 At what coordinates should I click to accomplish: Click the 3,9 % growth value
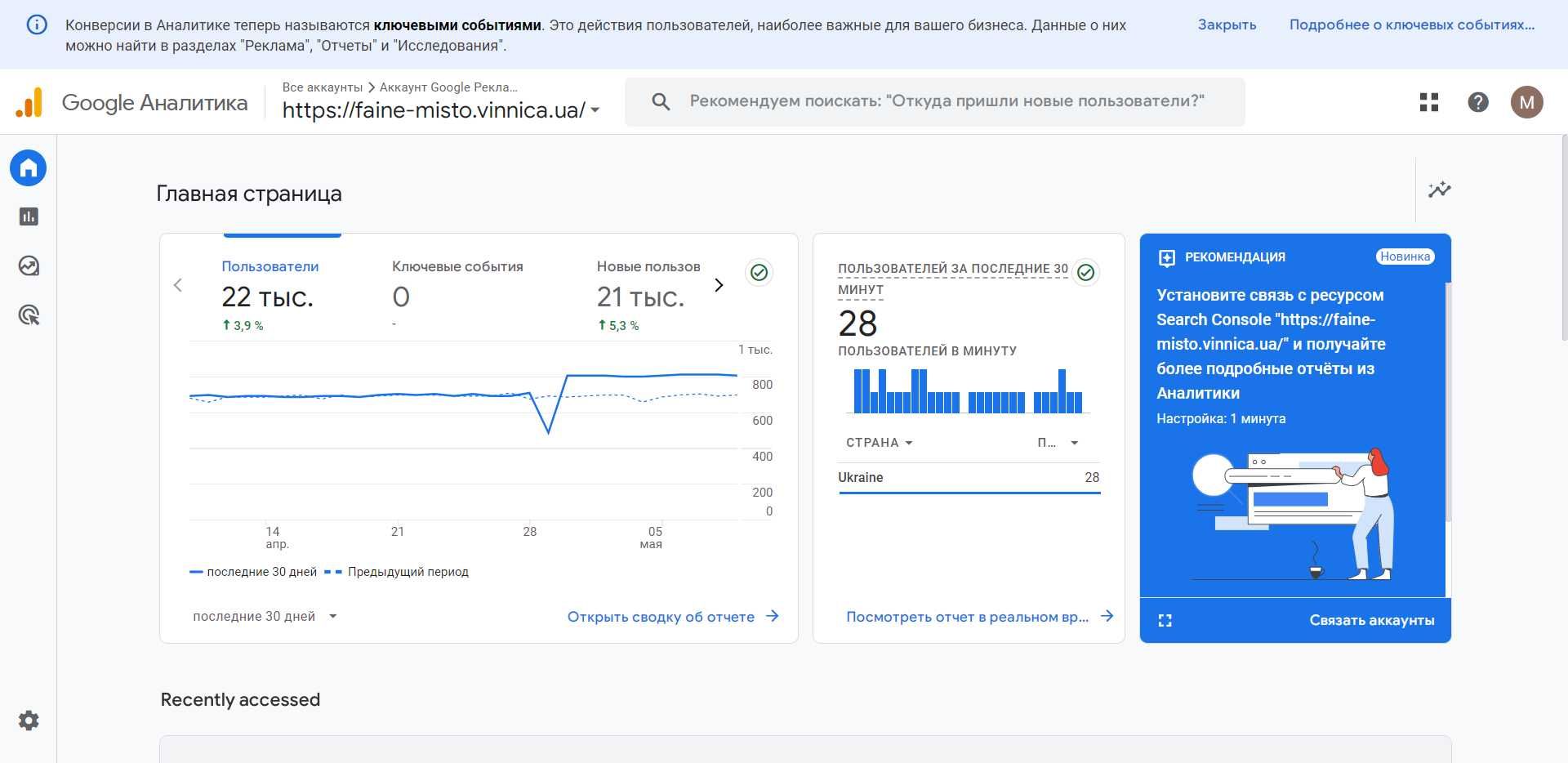coord(243,325)
